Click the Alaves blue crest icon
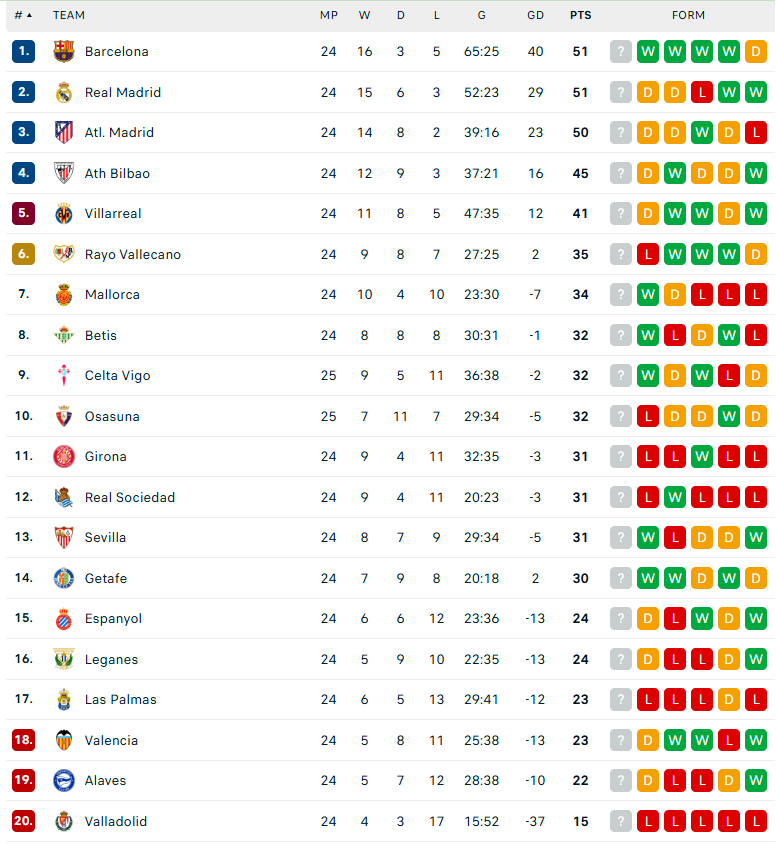The width and height of the screenshot is (776, 844). coord(64,780)
